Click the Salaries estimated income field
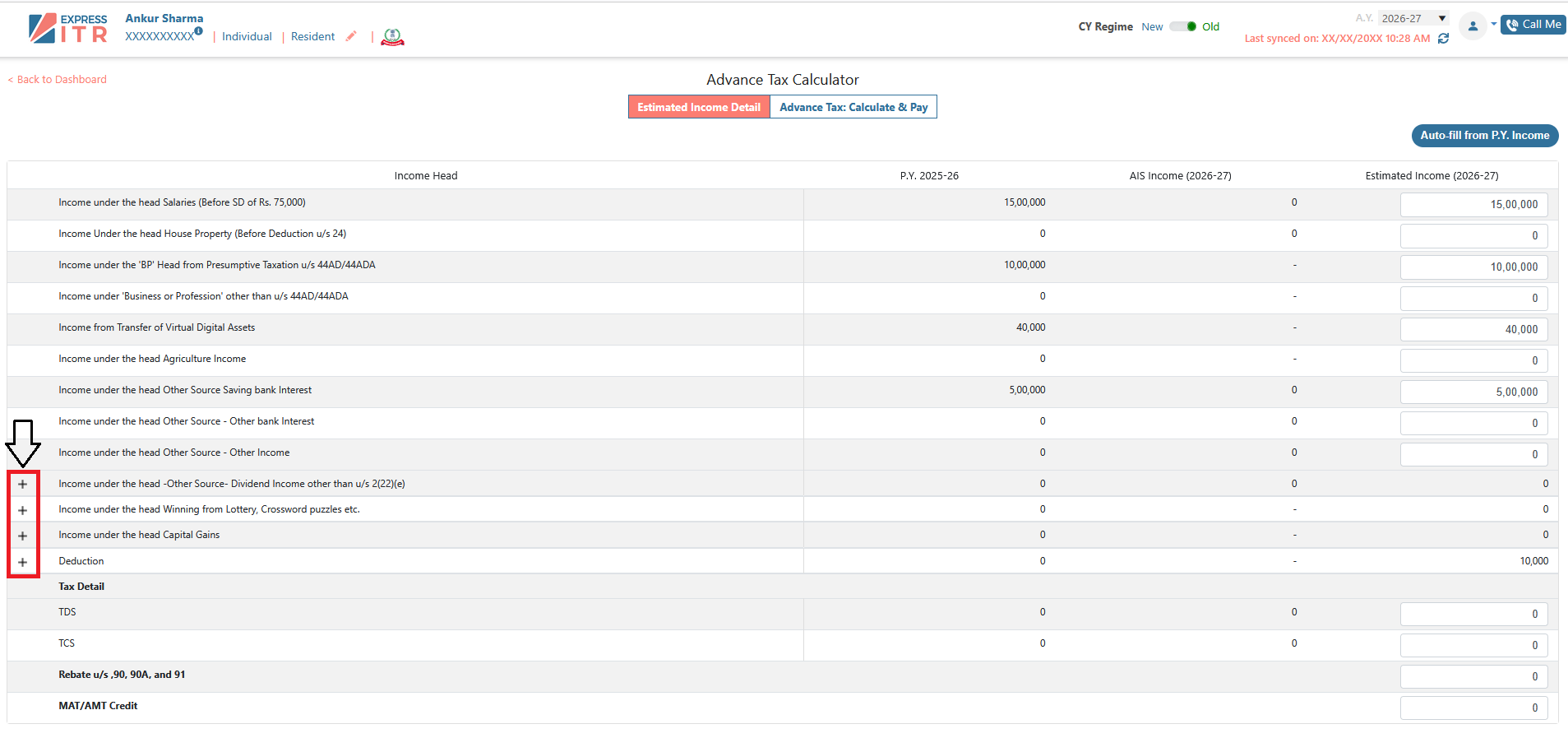The image size is (1568, 738). click(1473, 205)
